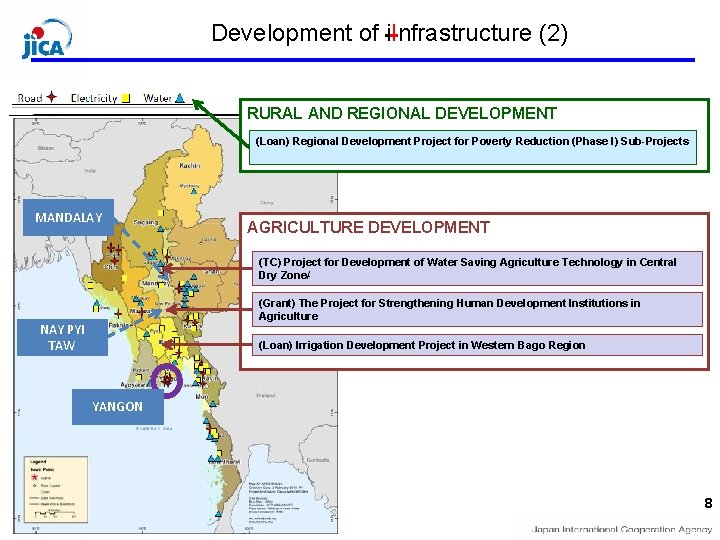Viewport: 720px width, 540px height.
Task: Click the Road legend label
Action: coord(30,98)
